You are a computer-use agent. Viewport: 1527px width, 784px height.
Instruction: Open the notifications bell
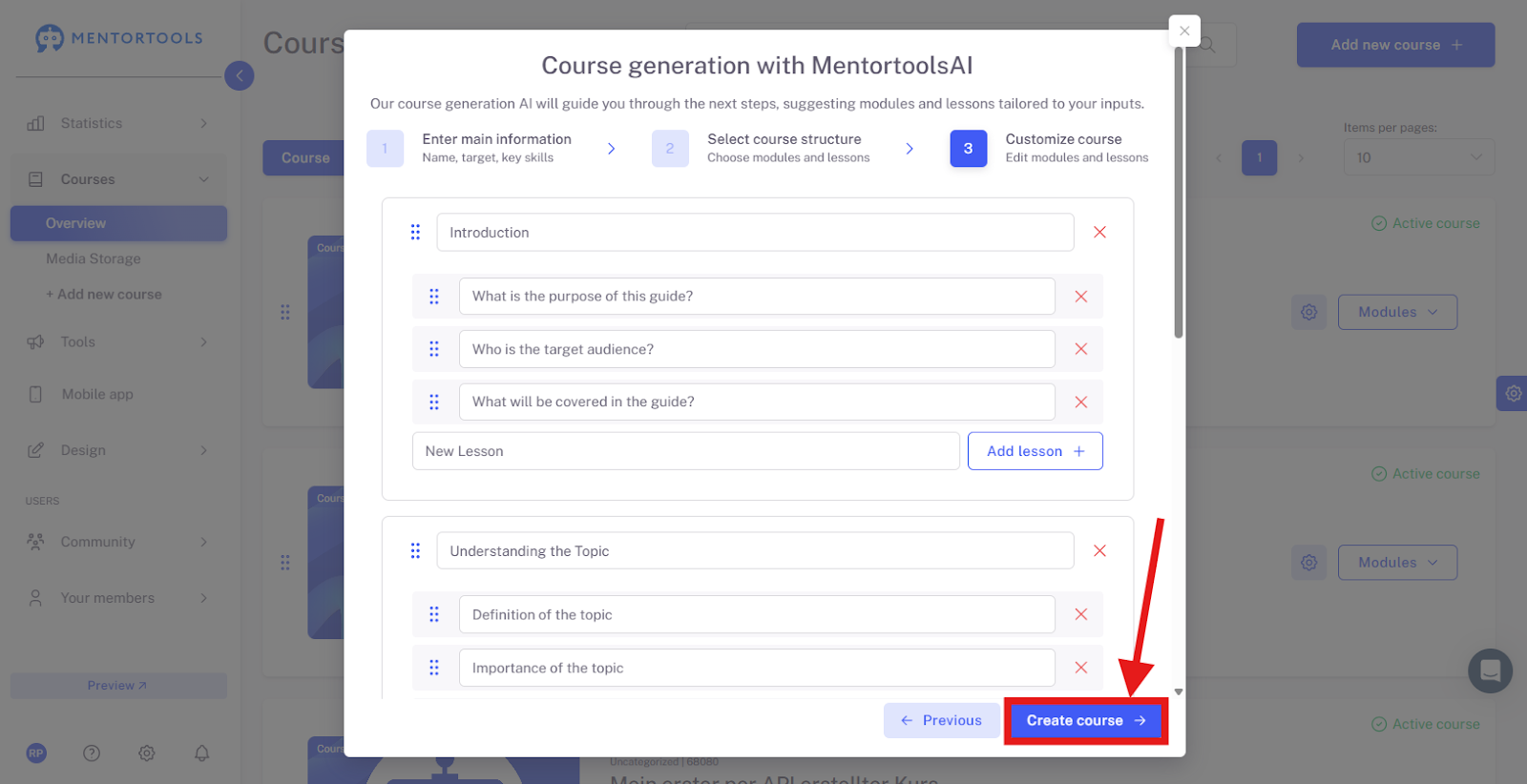[x=202, y=753]
